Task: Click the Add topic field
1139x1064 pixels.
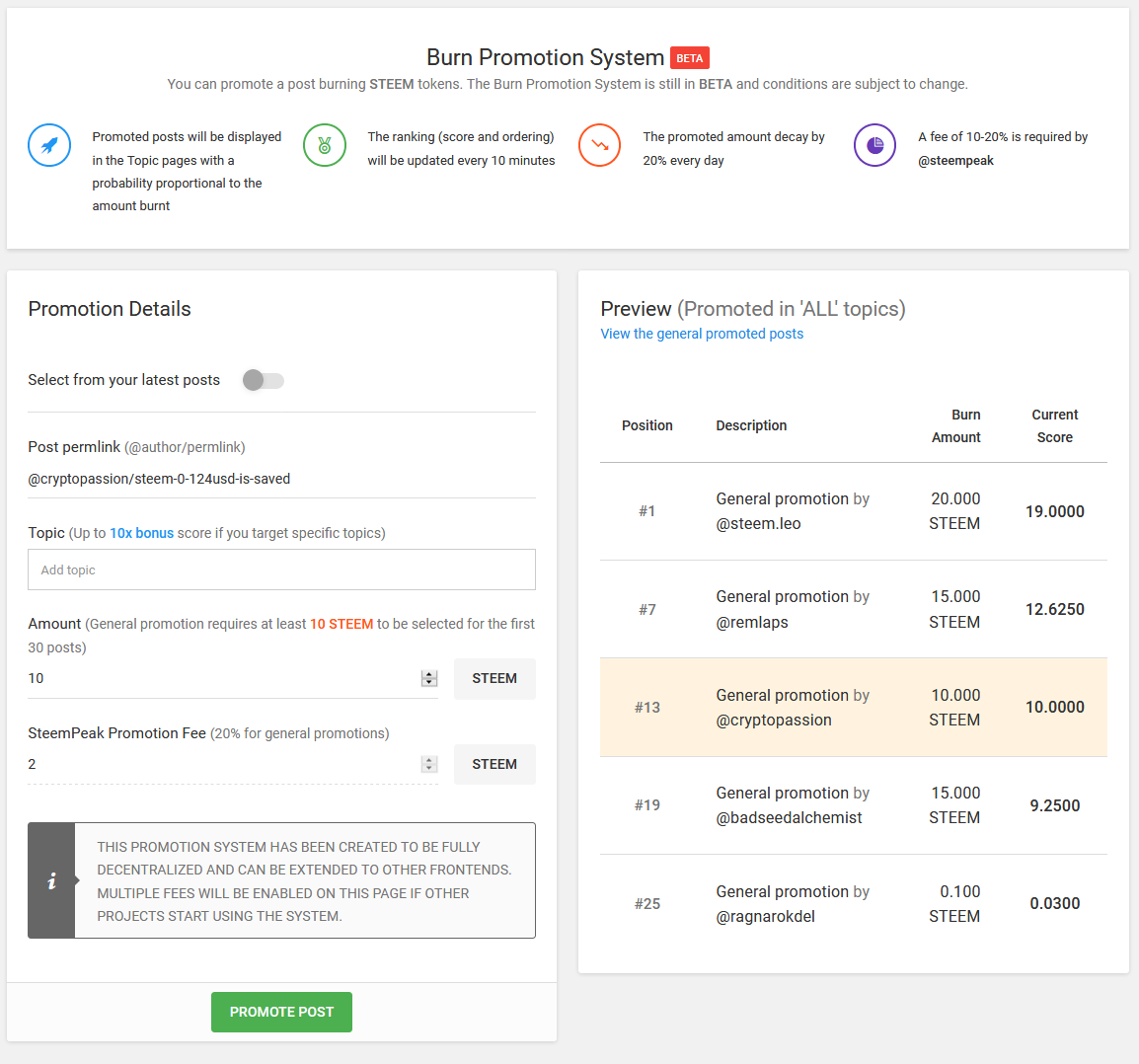Action: [x=281, y=570]
